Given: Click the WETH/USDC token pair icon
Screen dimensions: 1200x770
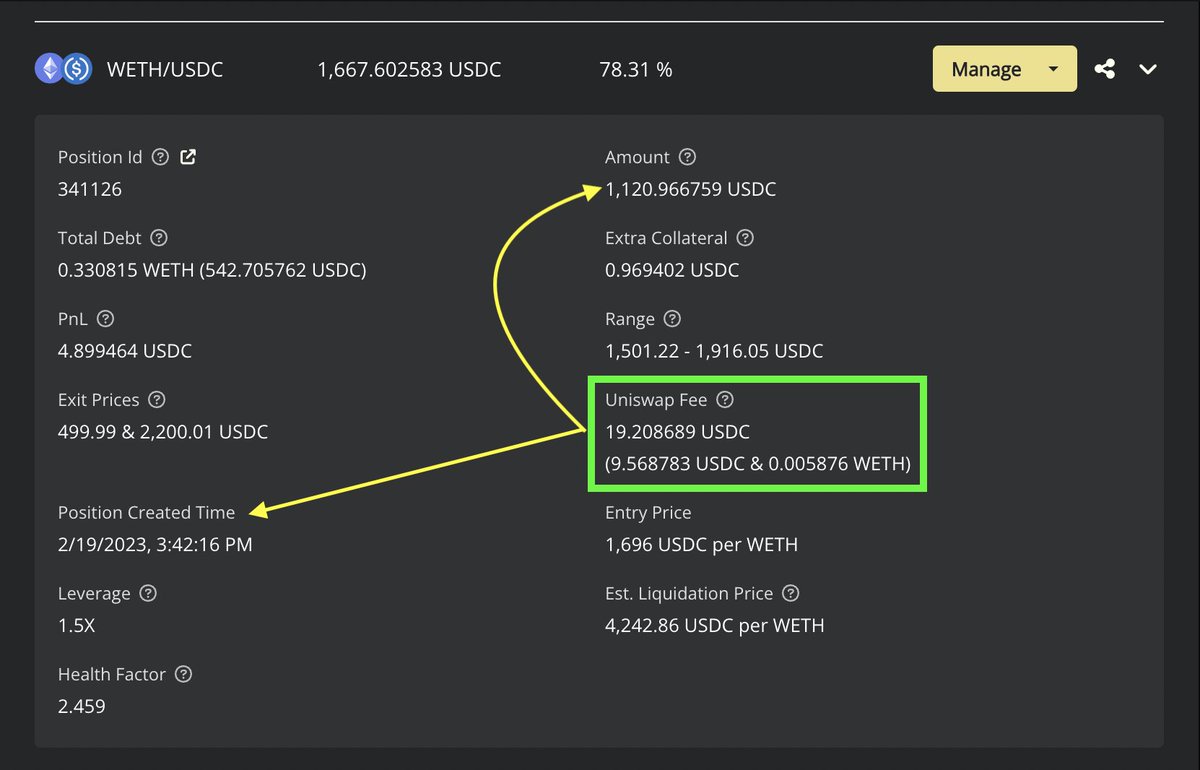Looking at the screenshot, I should 64,69.
